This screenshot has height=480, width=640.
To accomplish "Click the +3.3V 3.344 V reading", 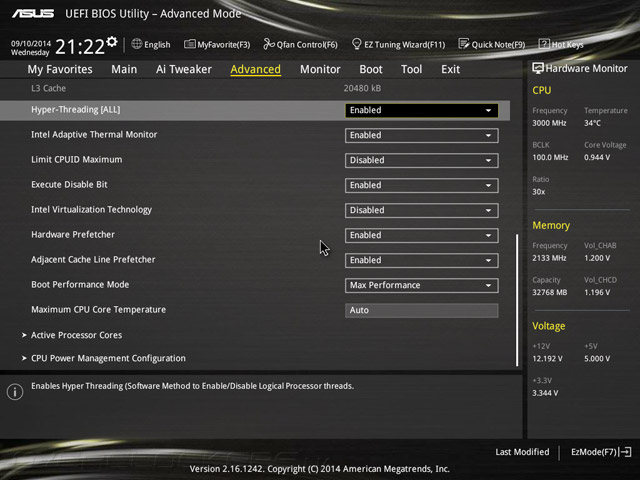I will [545, 393].
